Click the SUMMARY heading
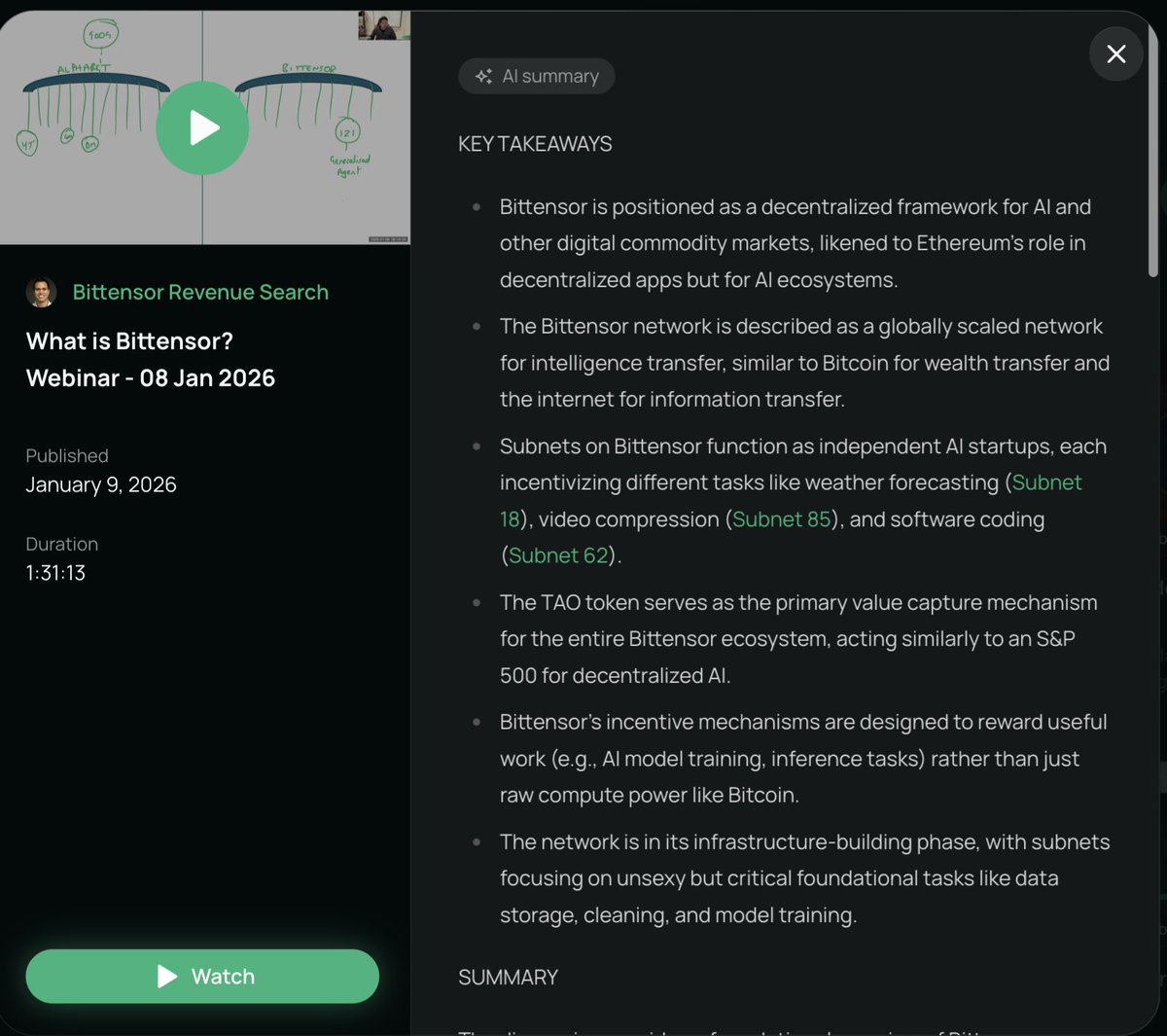Image resolution: width=1167 pixels, height=1036 pixels. pyautogui.click(x=508, y=977)
